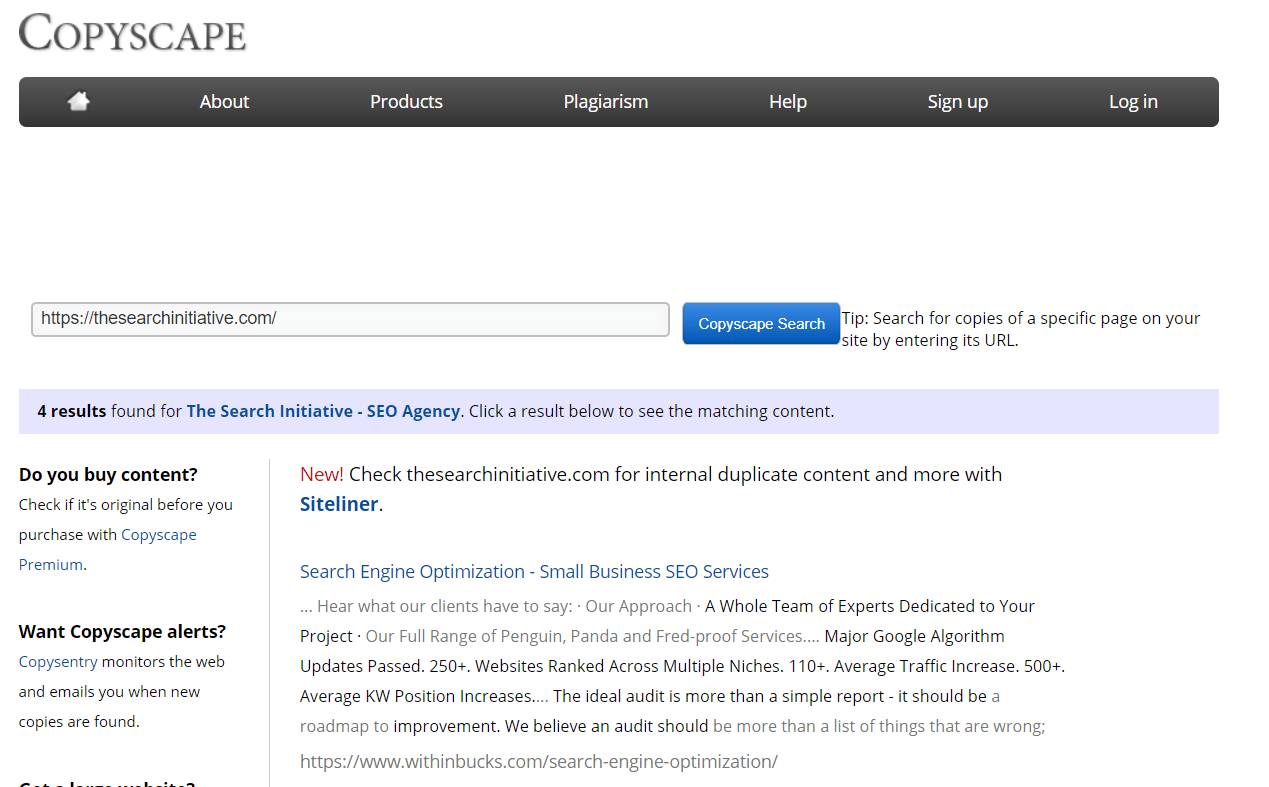Click the 'Want Copyscape alerts?' heading
The width and height of the screenshot is (1269, 787).
click(x=122, y=631)
